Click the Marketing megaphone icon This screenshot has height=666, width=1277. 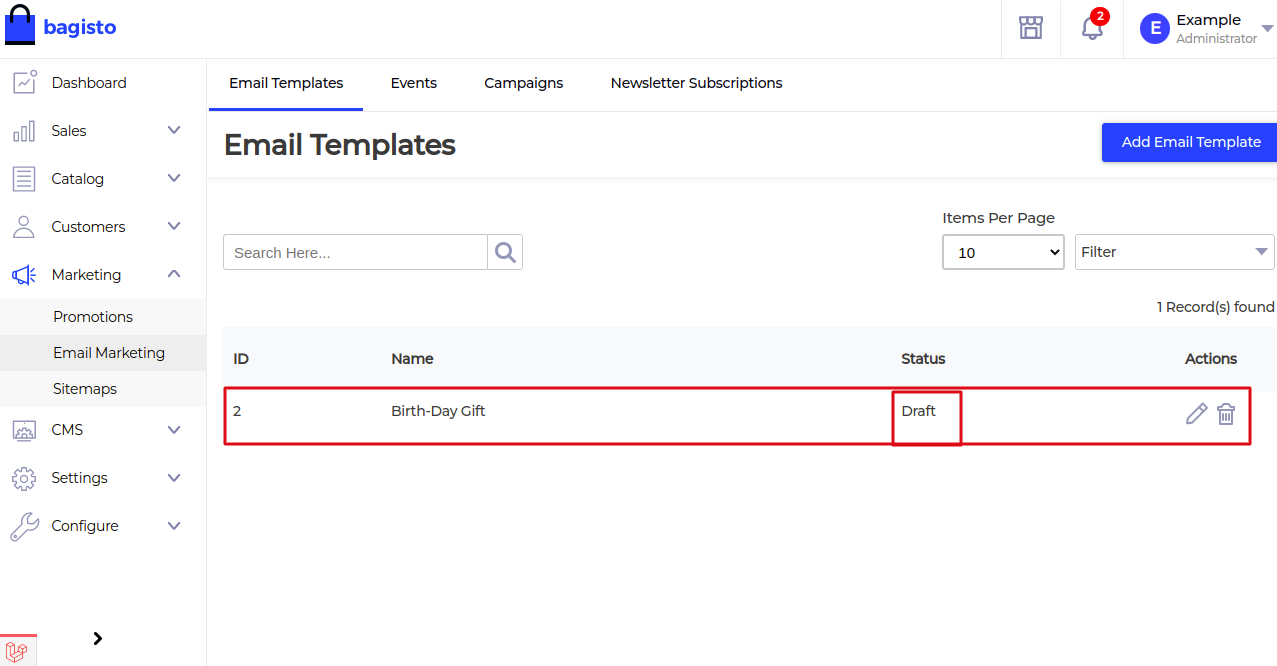pyautogui.click(x=24, y=274)
